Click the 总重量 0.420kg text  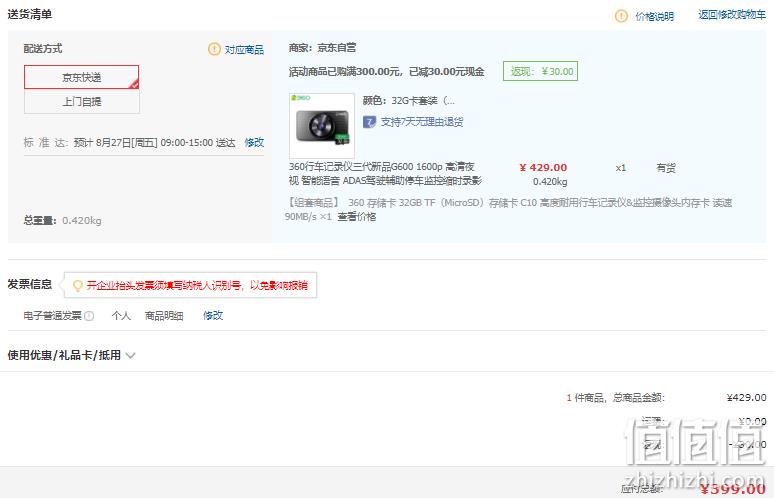point(62,220)
